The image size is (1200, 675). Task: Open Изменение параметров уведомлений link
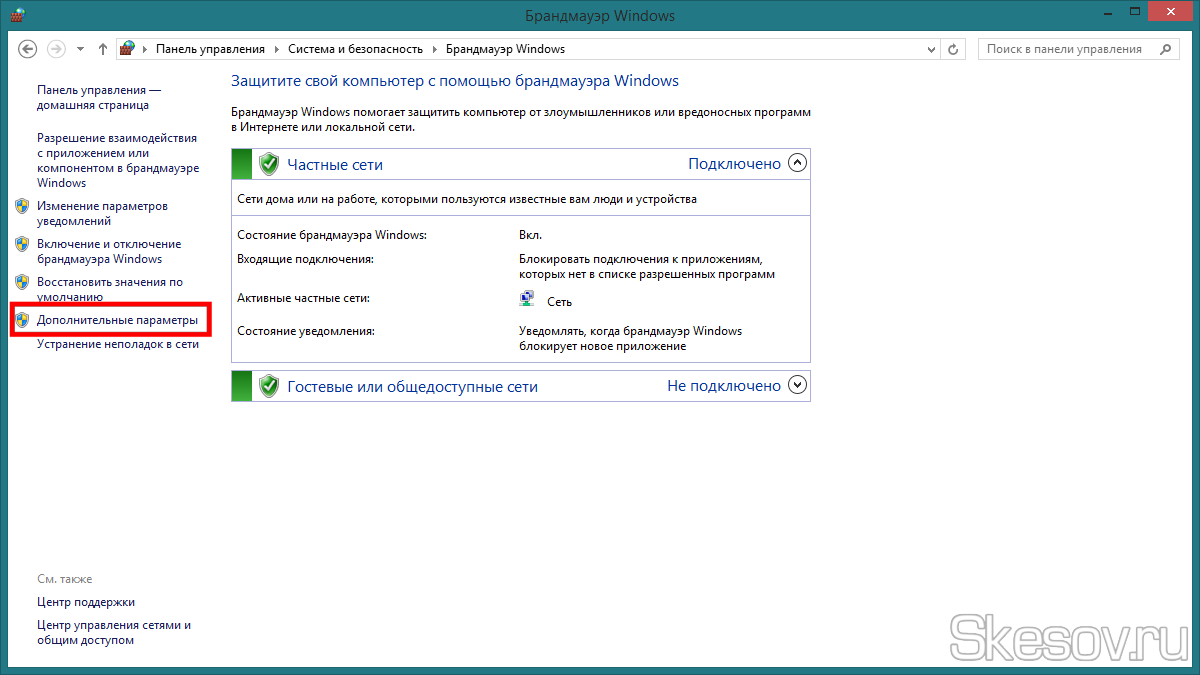[x=102, y=213]
